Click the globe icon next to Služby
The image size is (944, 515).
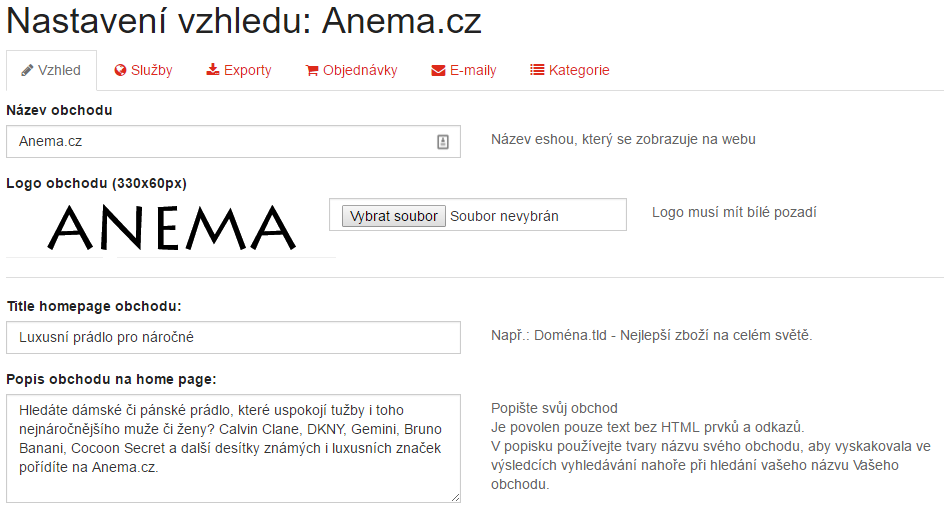pyautogui.click(x=120, y=70)
